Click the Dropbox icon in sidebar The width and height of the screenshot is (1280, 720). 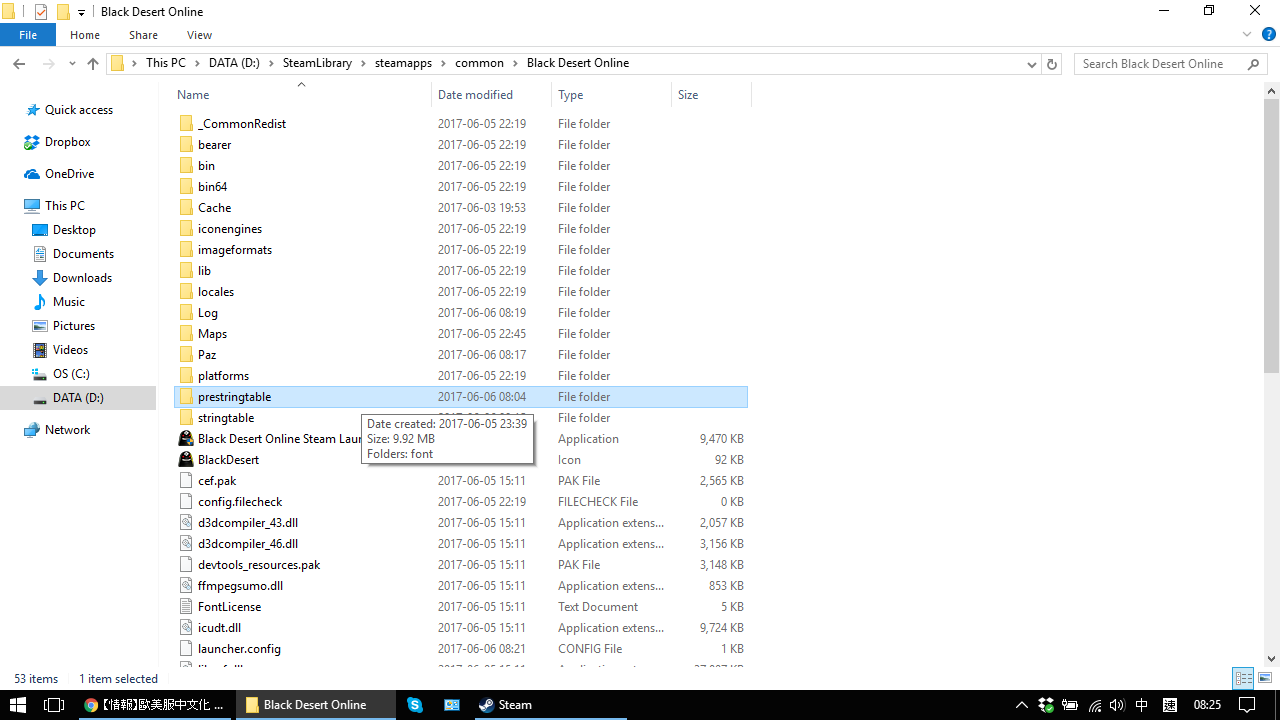tap(32, 142)
